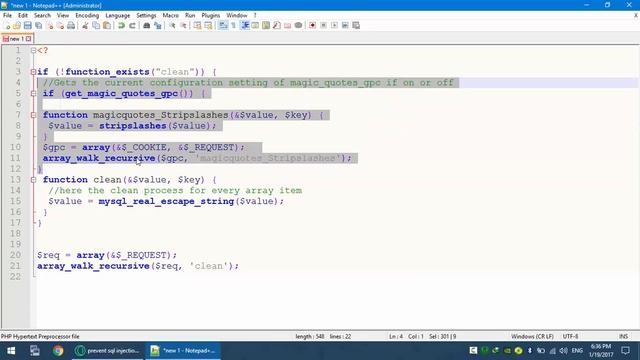
Task: Click the Close document toolbar icon
Action: [49, 25]
